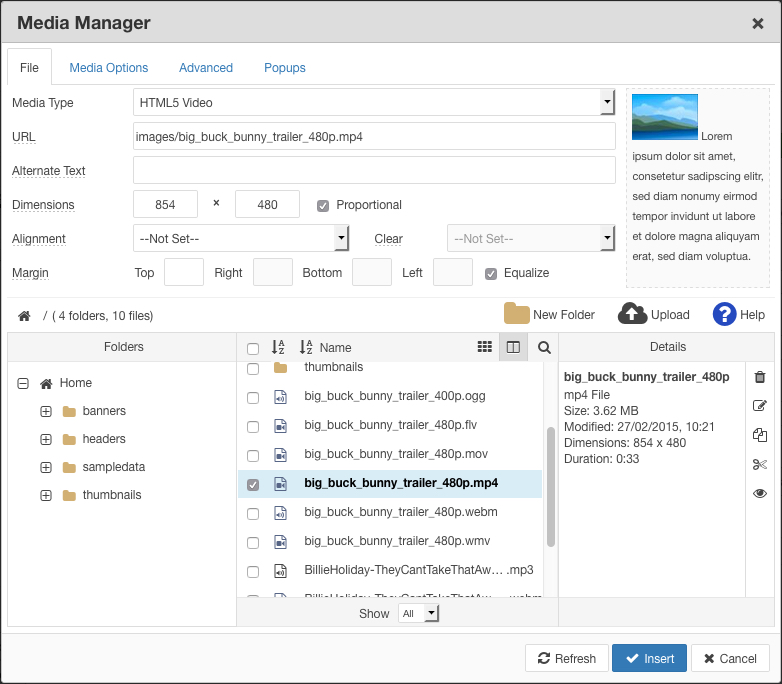Click the copy icon in Details panel
Image resolution: width=782 pixels, height=684 pixels.
(x=760, y=435)
